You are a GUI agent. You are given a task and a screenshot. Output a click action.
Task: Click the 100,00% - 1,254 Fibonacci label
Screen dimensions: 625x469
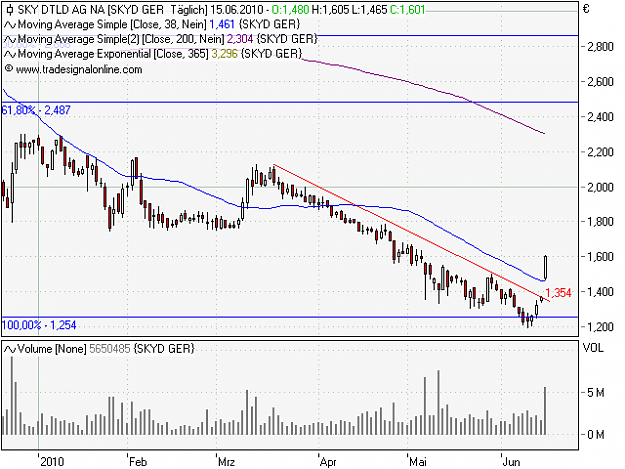click(39, 325)
